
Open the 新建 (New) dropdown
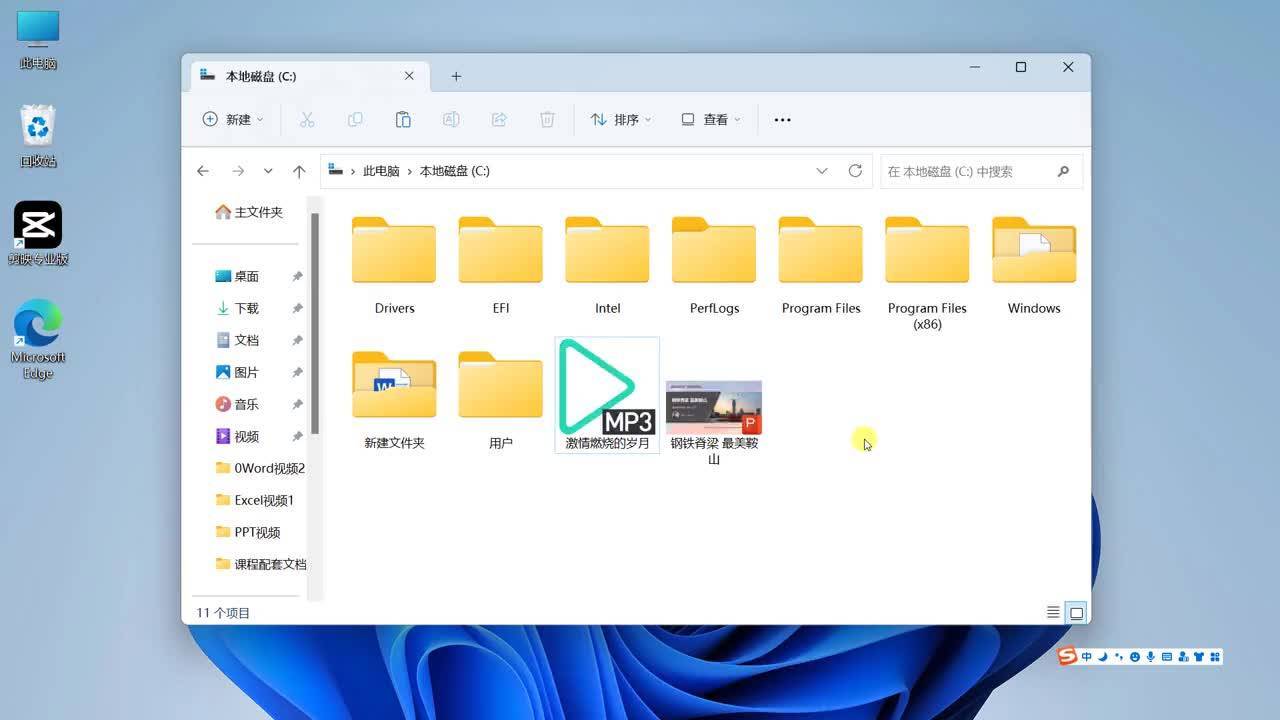(x=232, y=119)
